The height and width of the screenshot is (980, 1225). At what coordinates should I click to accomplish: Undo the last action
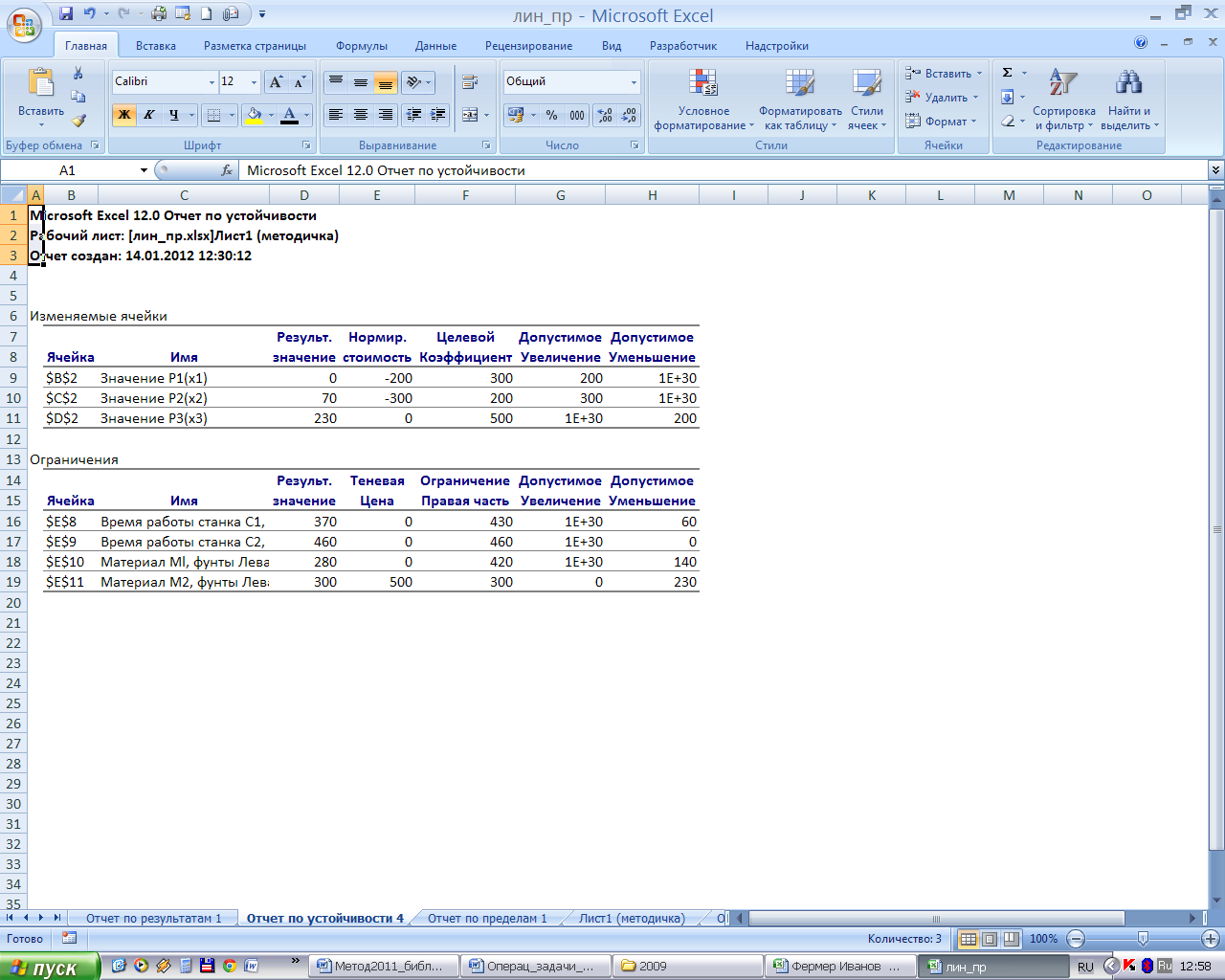[90, 14]
